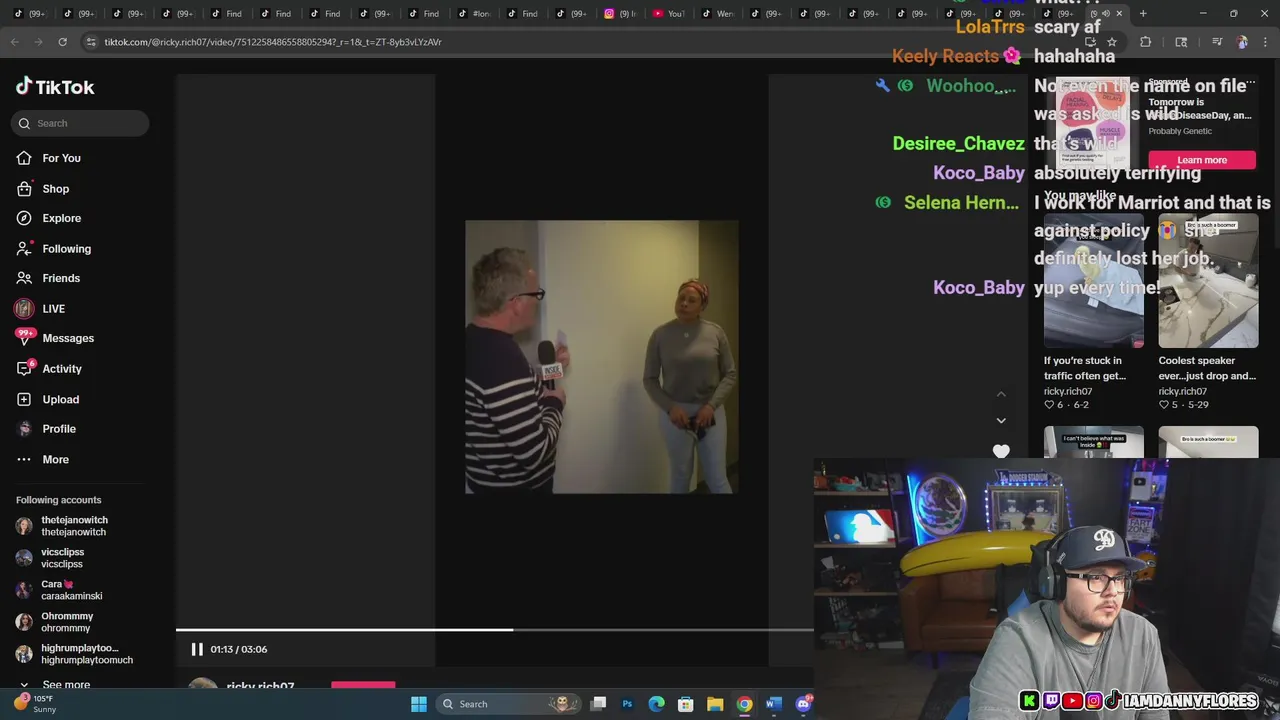Expand See more following accounts

click(x=57, y=685)
